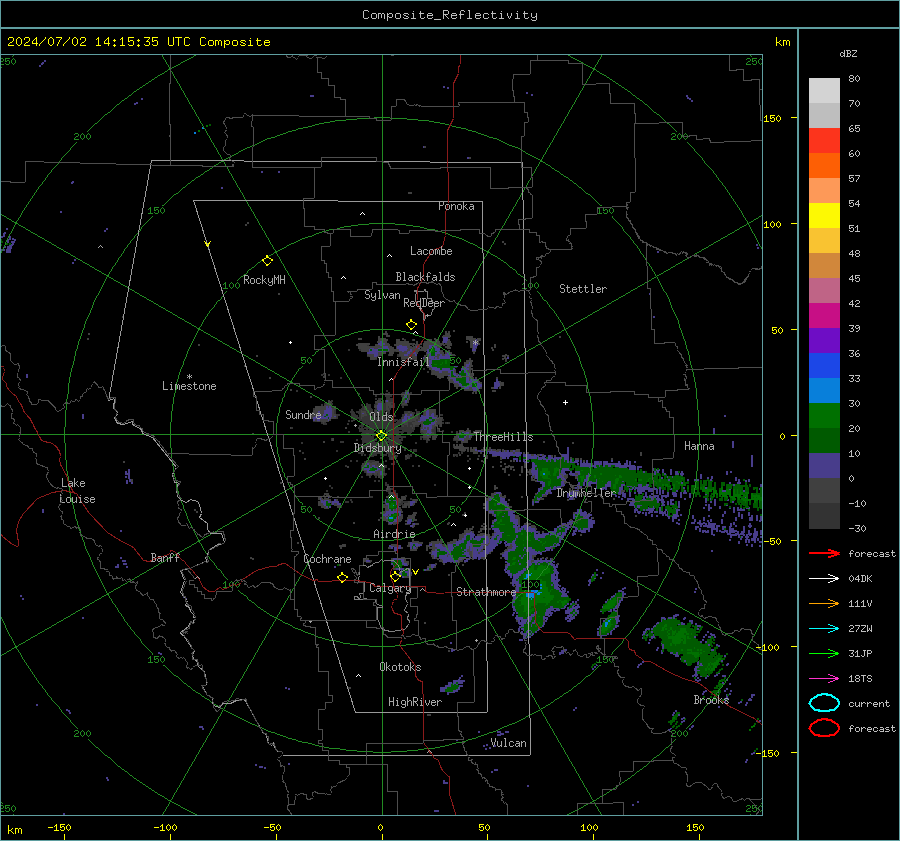
Task: Click the yellow diamond marker below RedDeer
Action: (411, 325)
